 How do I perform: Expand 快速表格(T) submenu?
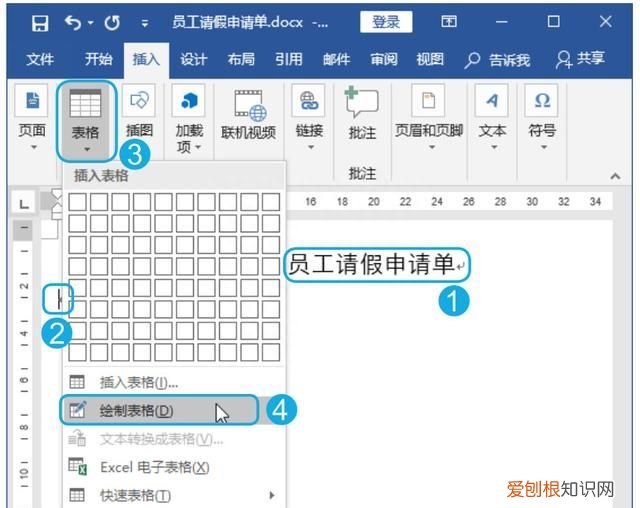tap(174, 495)
